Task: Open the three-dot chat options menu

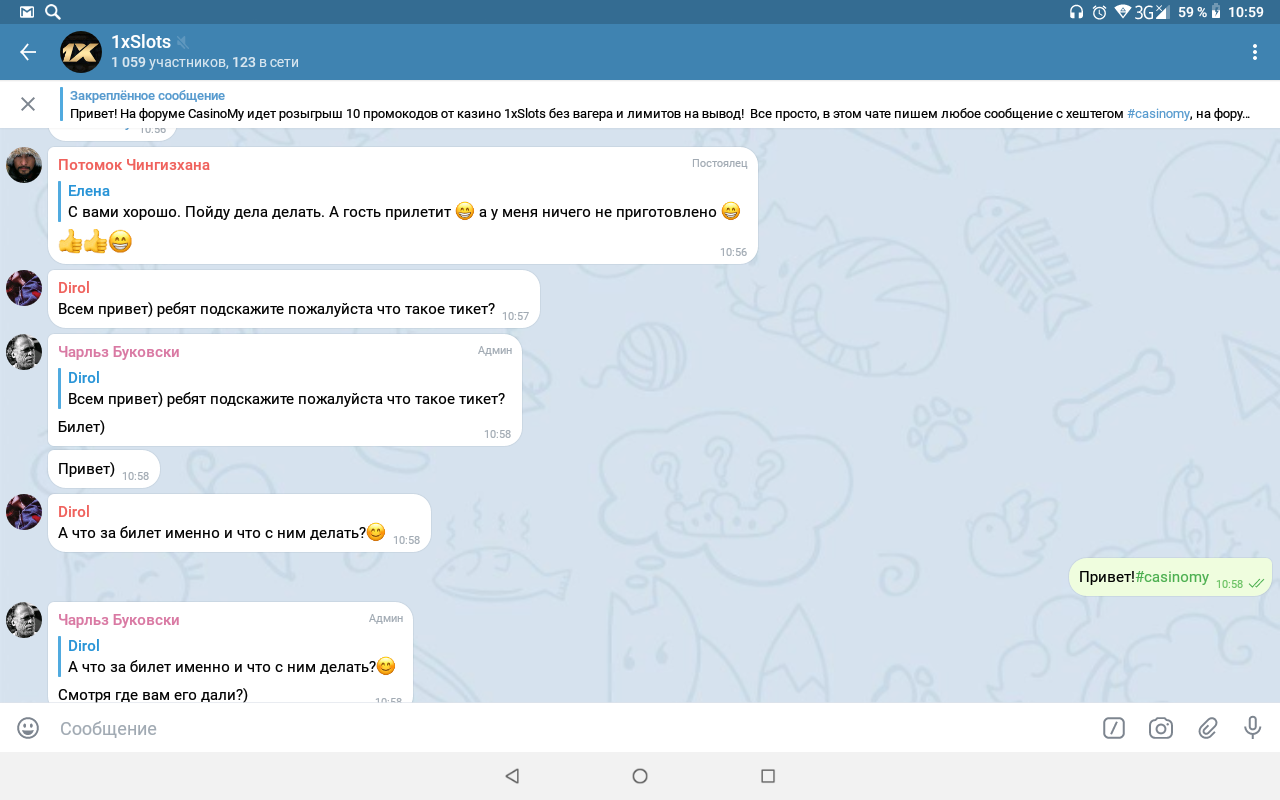Action: pos(1255,52)
